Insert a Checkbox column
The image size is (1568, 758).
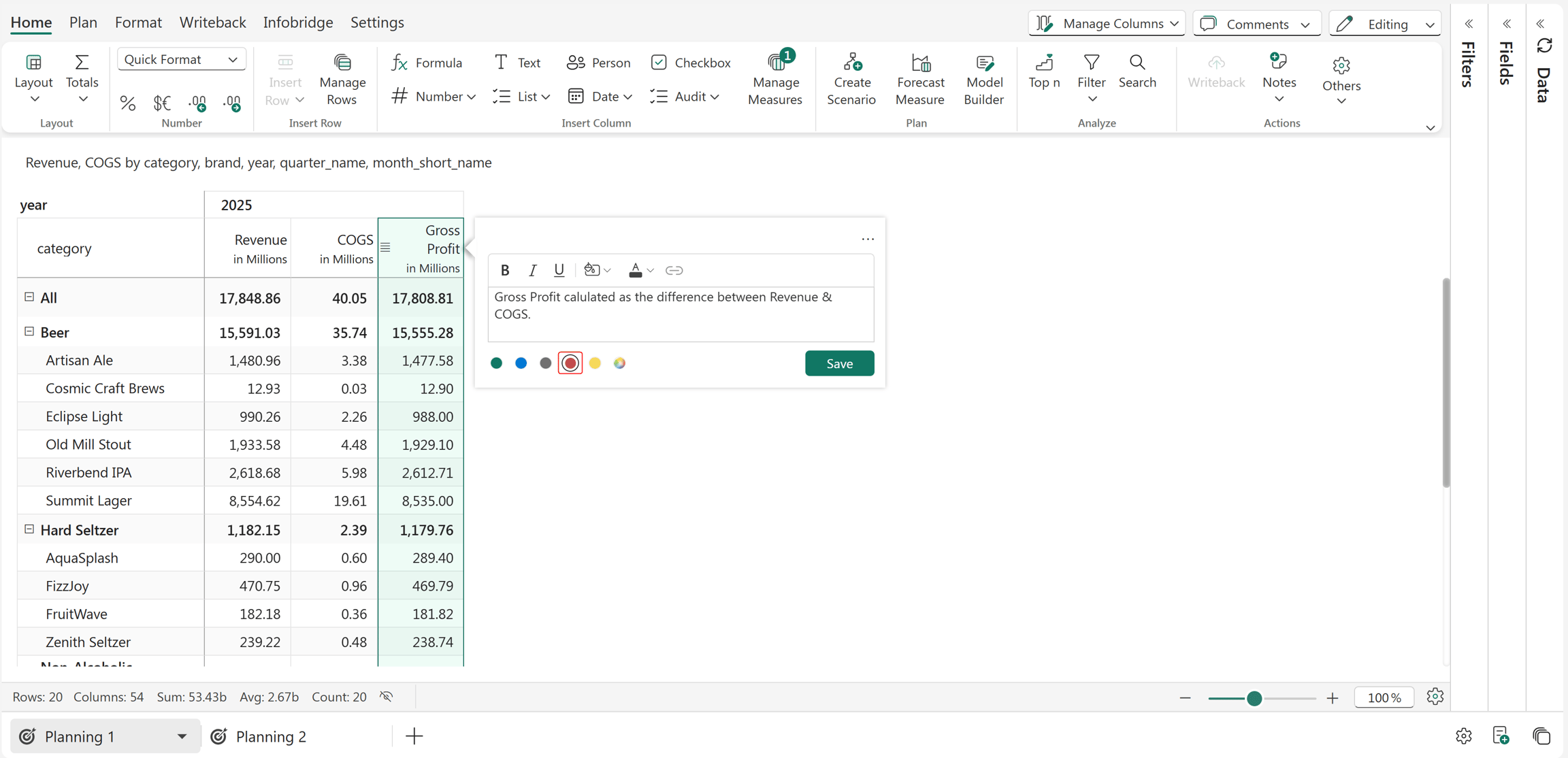(x=691, y=63)
